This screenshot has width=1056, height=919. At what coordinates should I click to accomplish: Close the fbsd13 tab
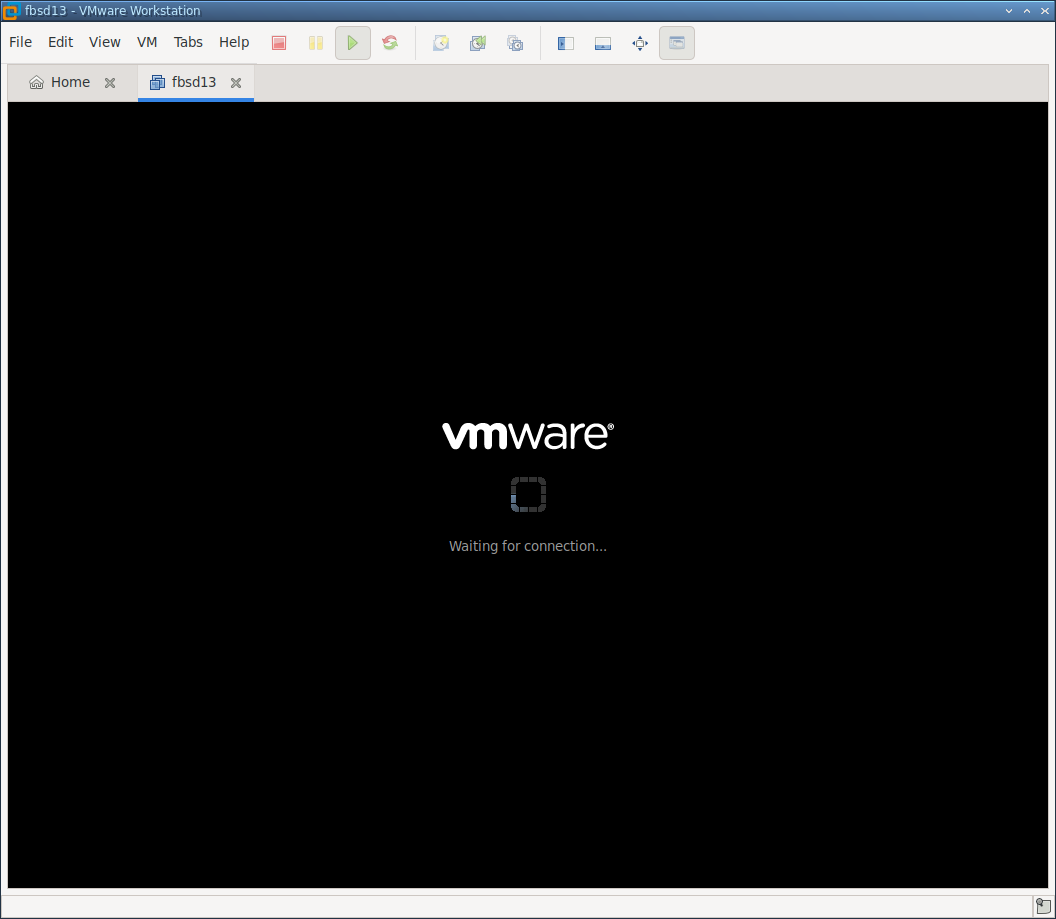[x=236, y=83]
